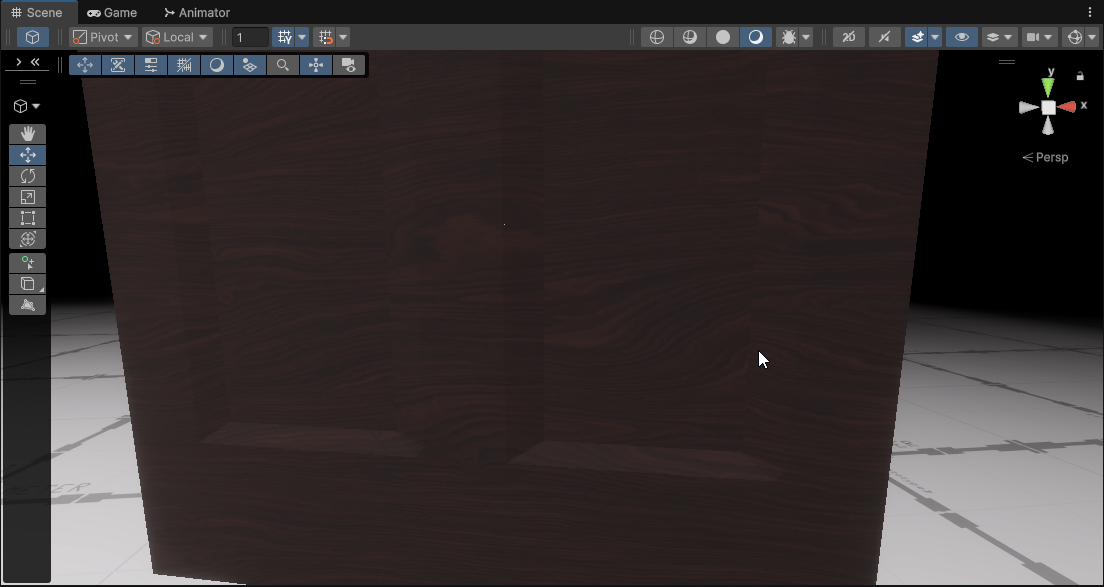Open the cube tool context dropdown in Tools panel
1104x587 pixels.
(27, 106)
